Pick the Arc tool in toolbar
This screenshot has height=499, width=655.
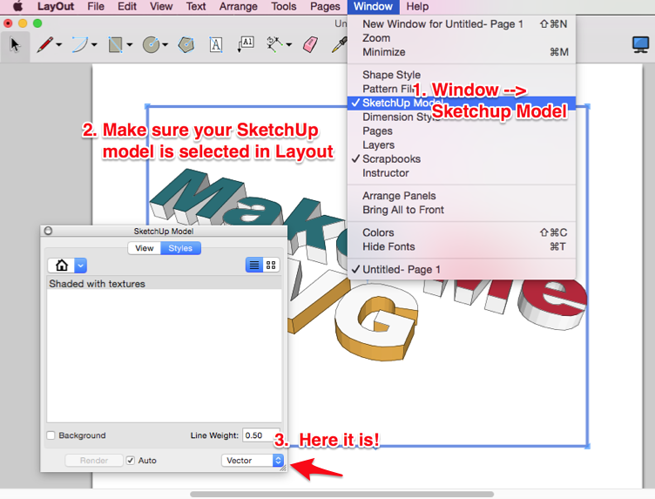pyautogui.click(x=81, y=44)
